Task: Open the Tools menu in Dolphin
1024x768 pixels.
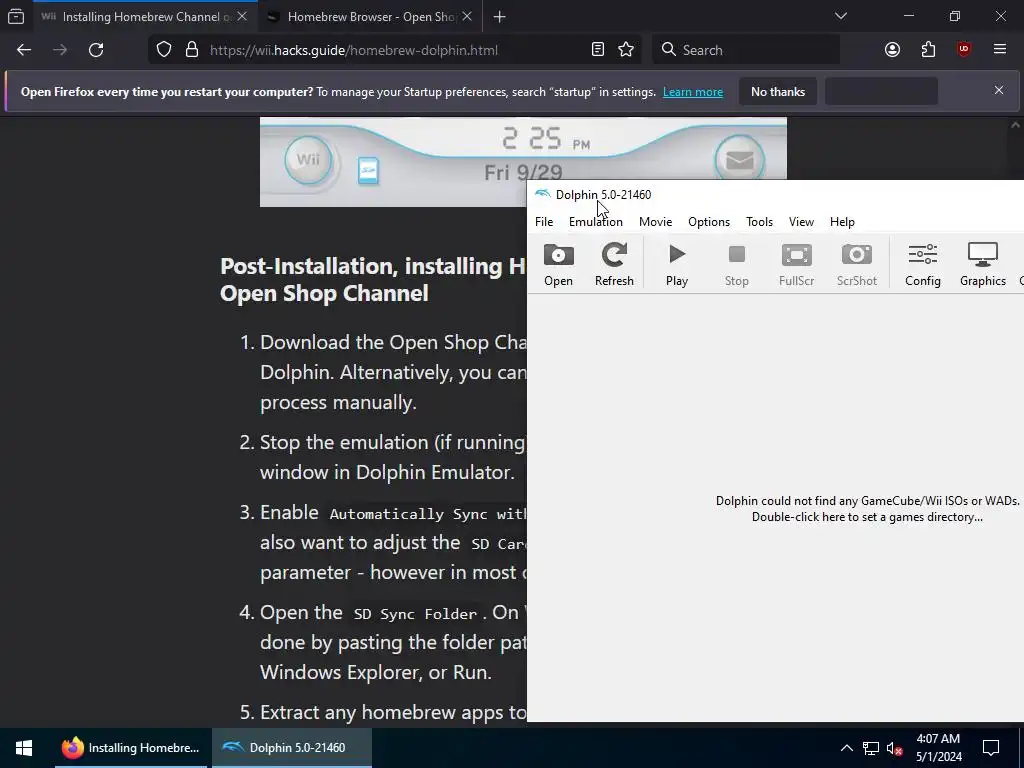Action: click(760, 221)
